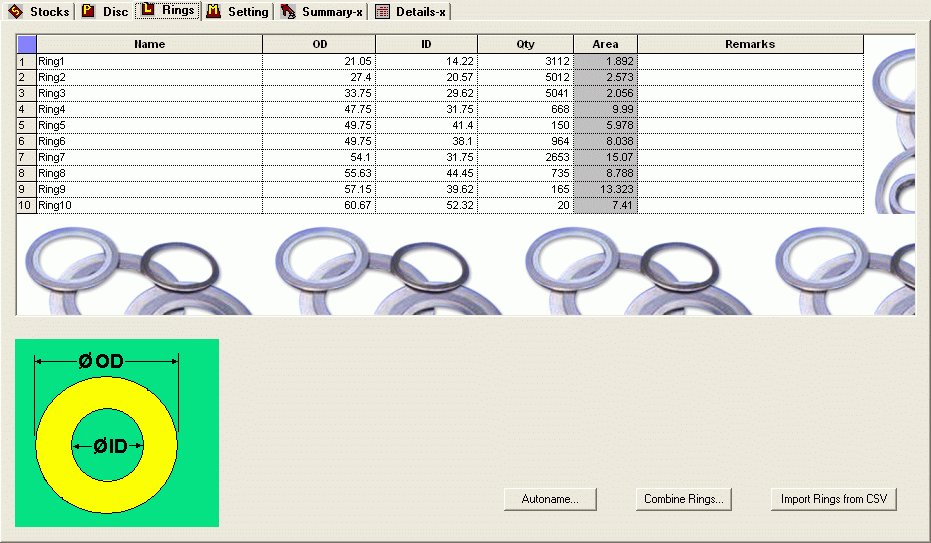
Task: Select the Ring10 name cell
Action: click(x=150, y=206)
